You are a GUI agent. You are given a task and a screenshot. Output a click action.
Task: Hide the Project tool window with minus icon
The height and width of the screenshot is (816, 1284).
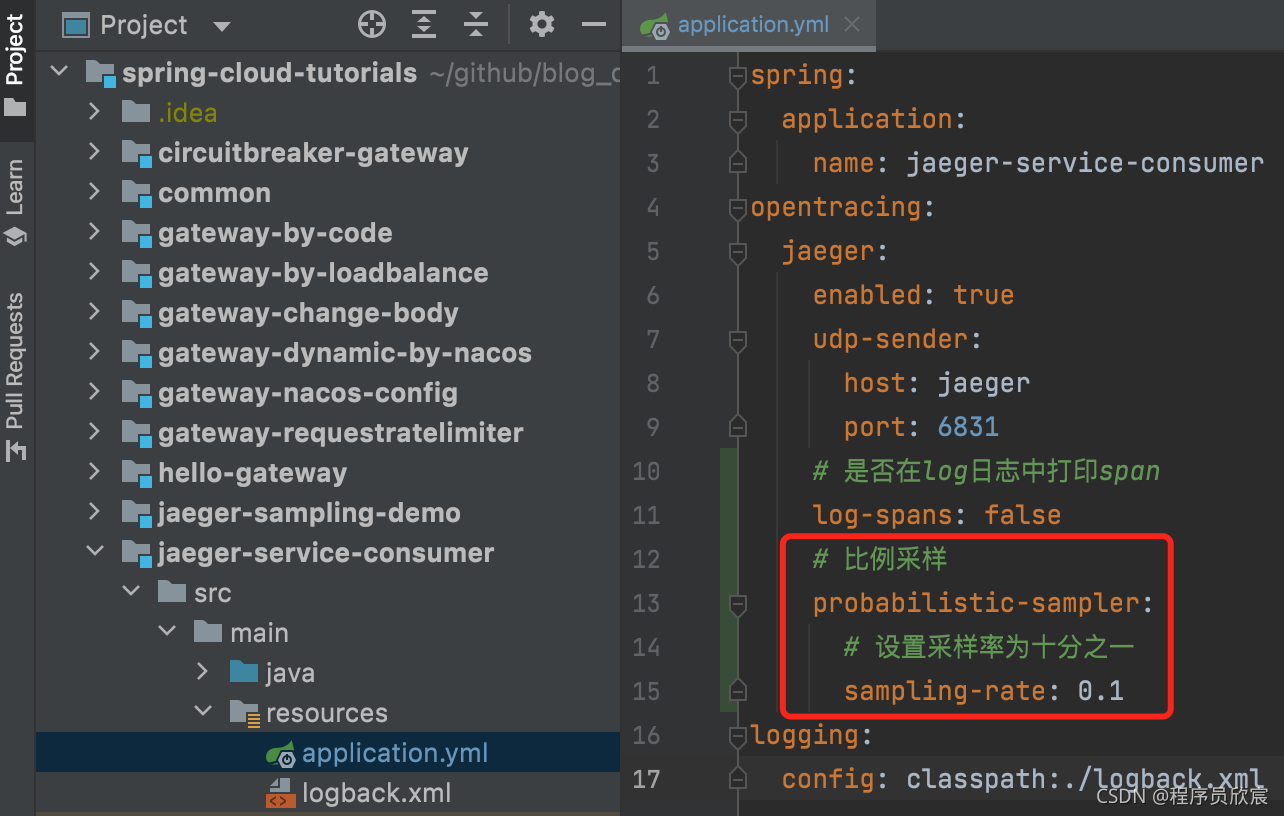(x=595, y=25)
